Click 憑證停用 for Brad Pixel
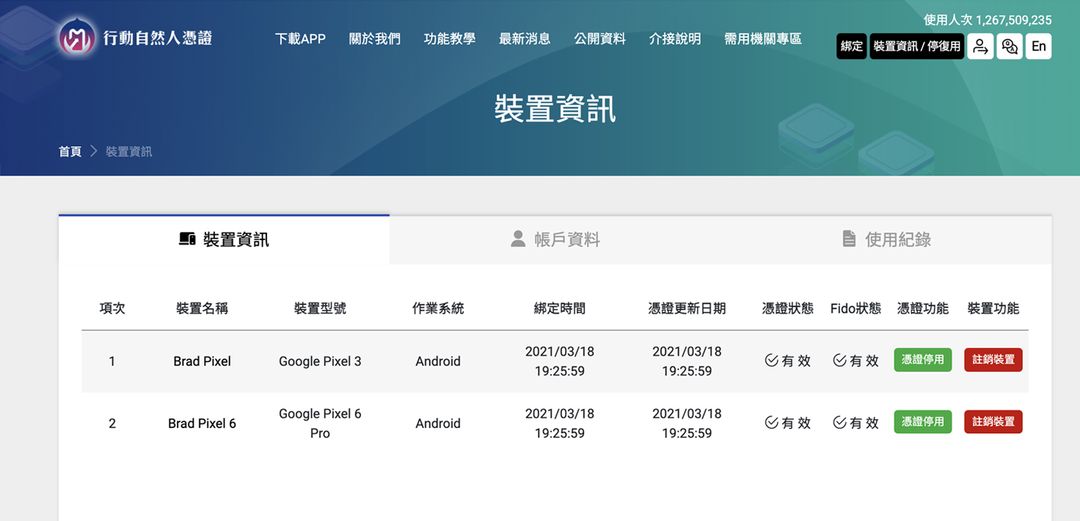 pyautogui.click(x=923, y=360)
